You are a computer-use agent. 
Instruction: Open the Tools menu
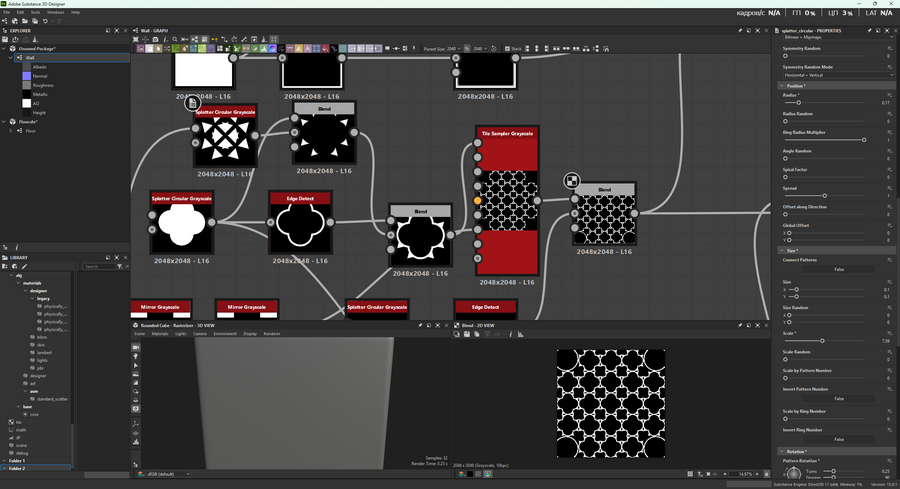[x=35, y=12]
